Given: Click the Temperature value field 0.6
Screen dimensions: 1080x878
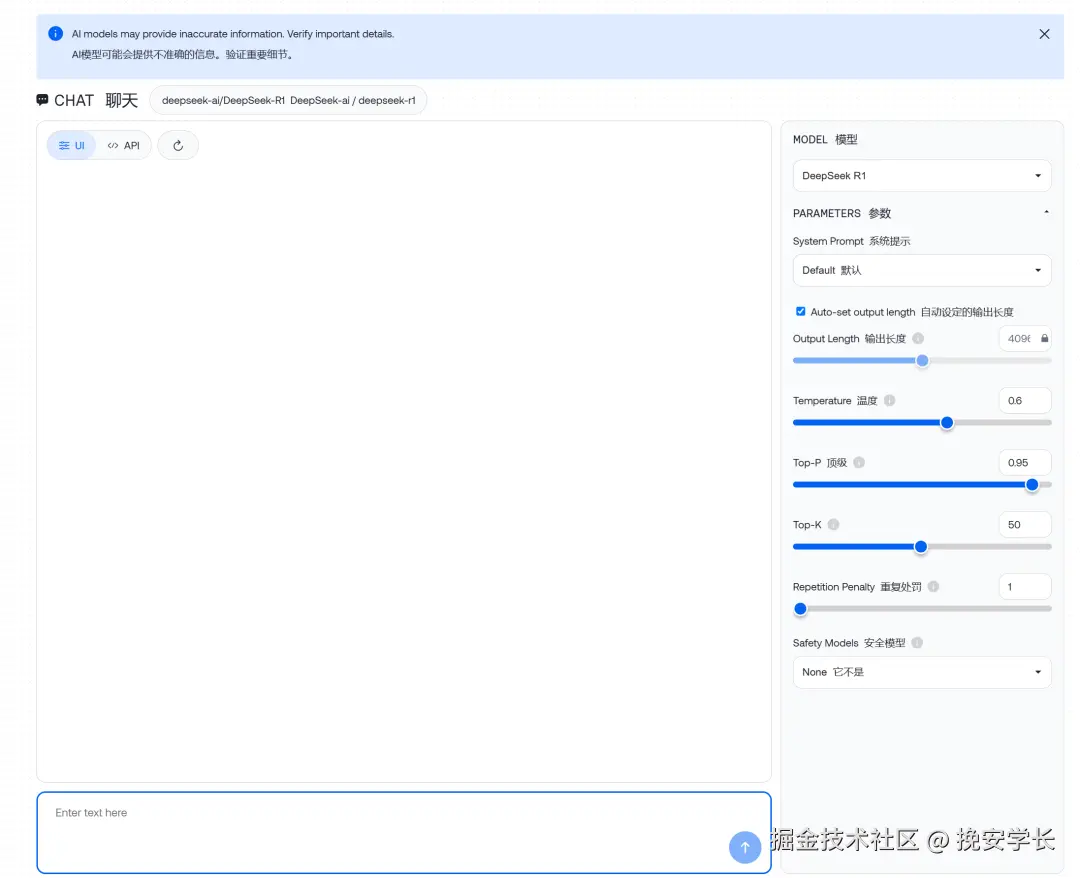Looking at the screenshot, I should [x=1025, y=400].
